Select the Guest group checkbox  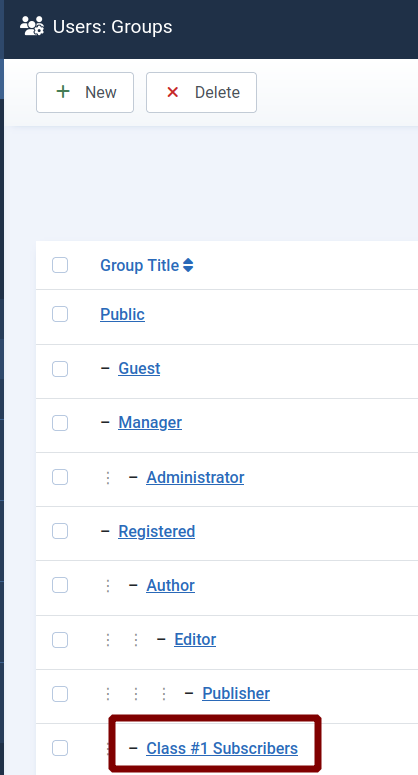point(60,369)
